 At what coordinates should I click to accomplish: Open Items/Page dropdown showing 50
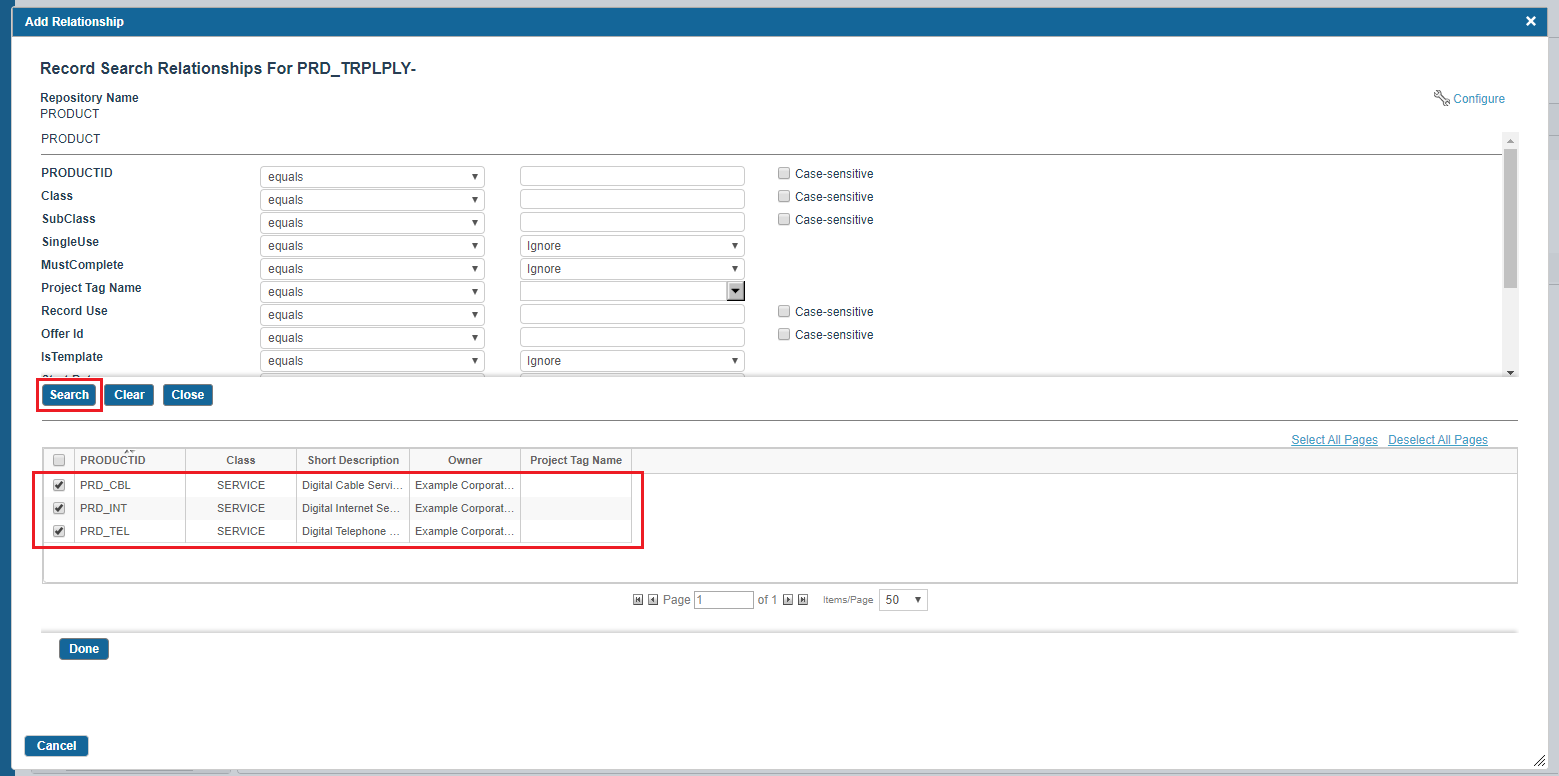point(903,600)
